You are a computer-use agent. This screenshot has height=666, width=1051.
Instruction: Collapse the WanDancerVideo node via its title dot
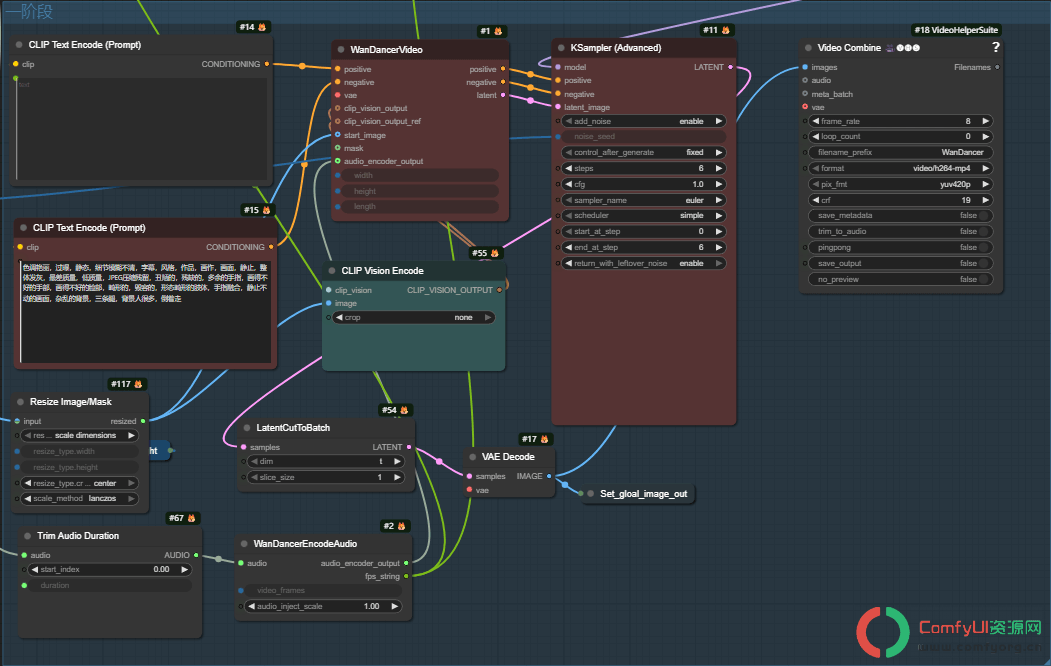[x=341, y=50]
